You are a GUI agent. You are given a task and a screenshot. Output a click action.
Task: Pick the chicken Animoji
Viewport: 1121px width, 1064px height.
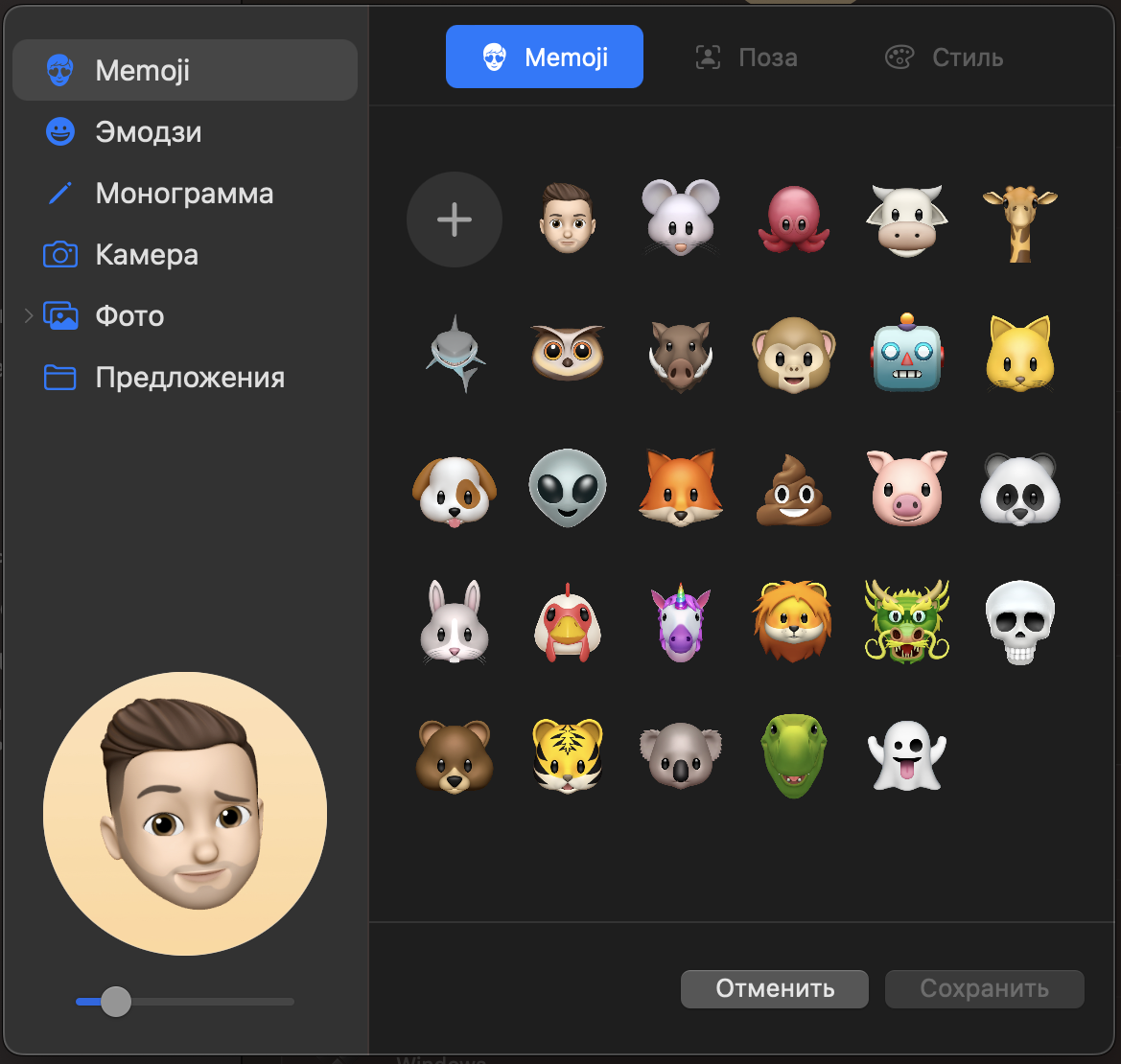click(x=568, y=622)
